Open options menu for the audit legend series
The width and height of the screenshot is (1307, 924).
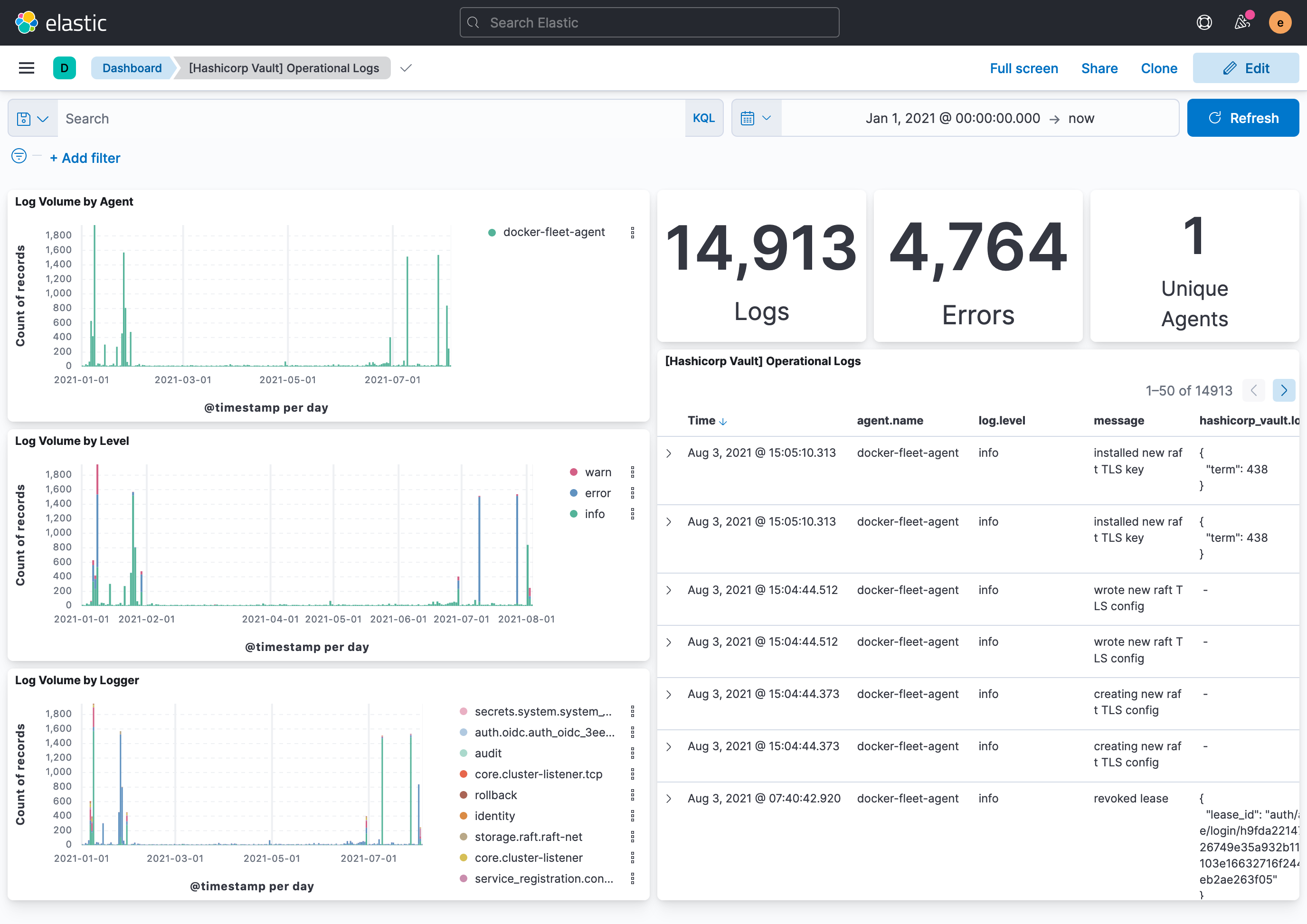634,753
